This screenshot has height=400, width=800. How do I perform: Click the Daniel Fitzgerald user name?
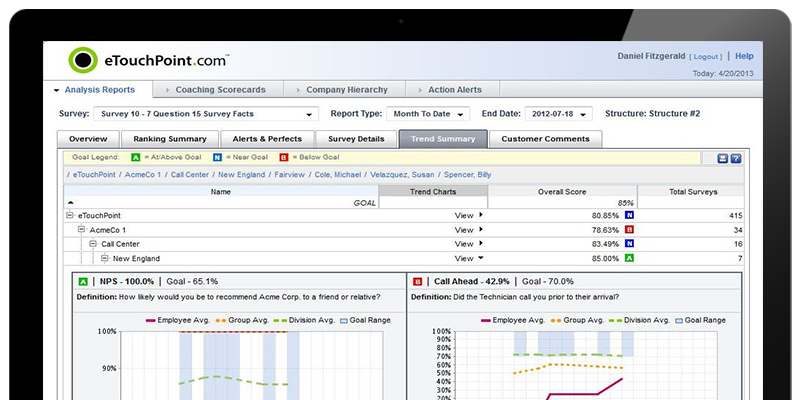(651, 56)
